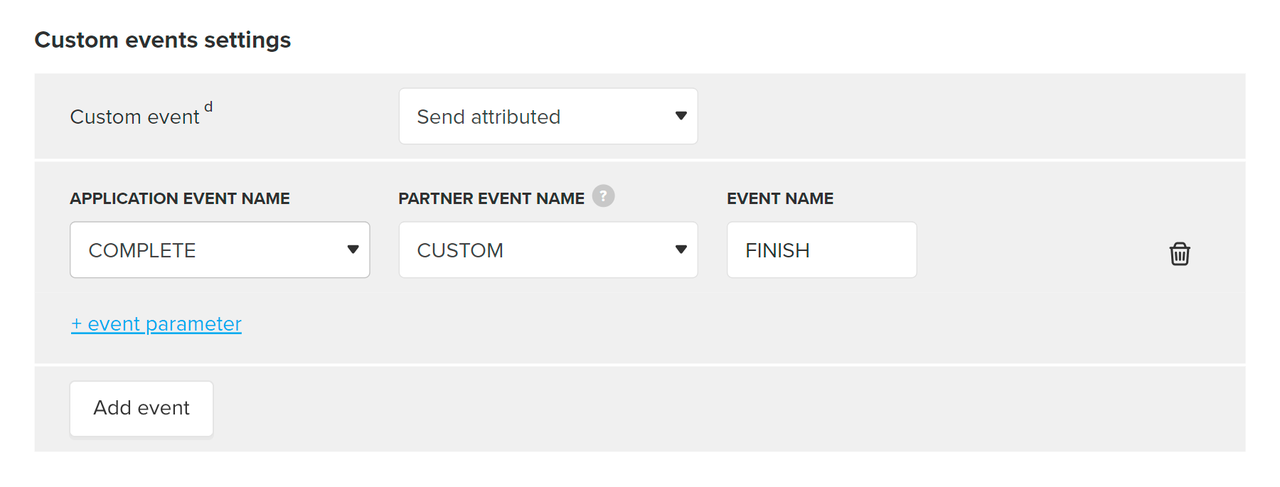Image resolution: width=1280 pixels, height=487 pixels.
Task: Click the PARTNER EVENT NAME column label
Action: pos(491,199)
